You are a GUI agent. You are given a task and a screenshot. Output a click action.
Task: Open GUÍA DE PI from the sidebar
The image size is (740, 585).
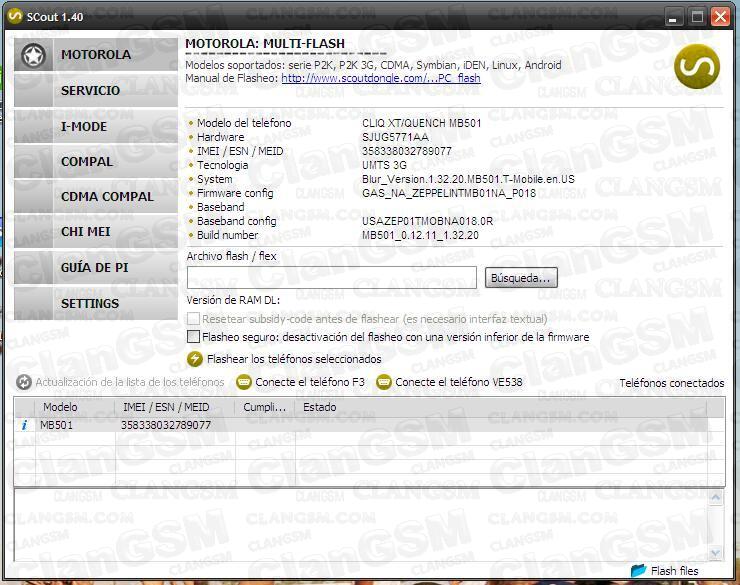96,267
